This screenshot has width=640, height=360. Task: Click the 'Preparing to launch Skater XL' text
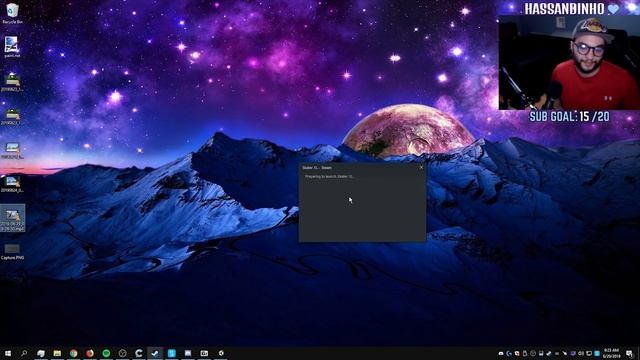coord(329,177)
